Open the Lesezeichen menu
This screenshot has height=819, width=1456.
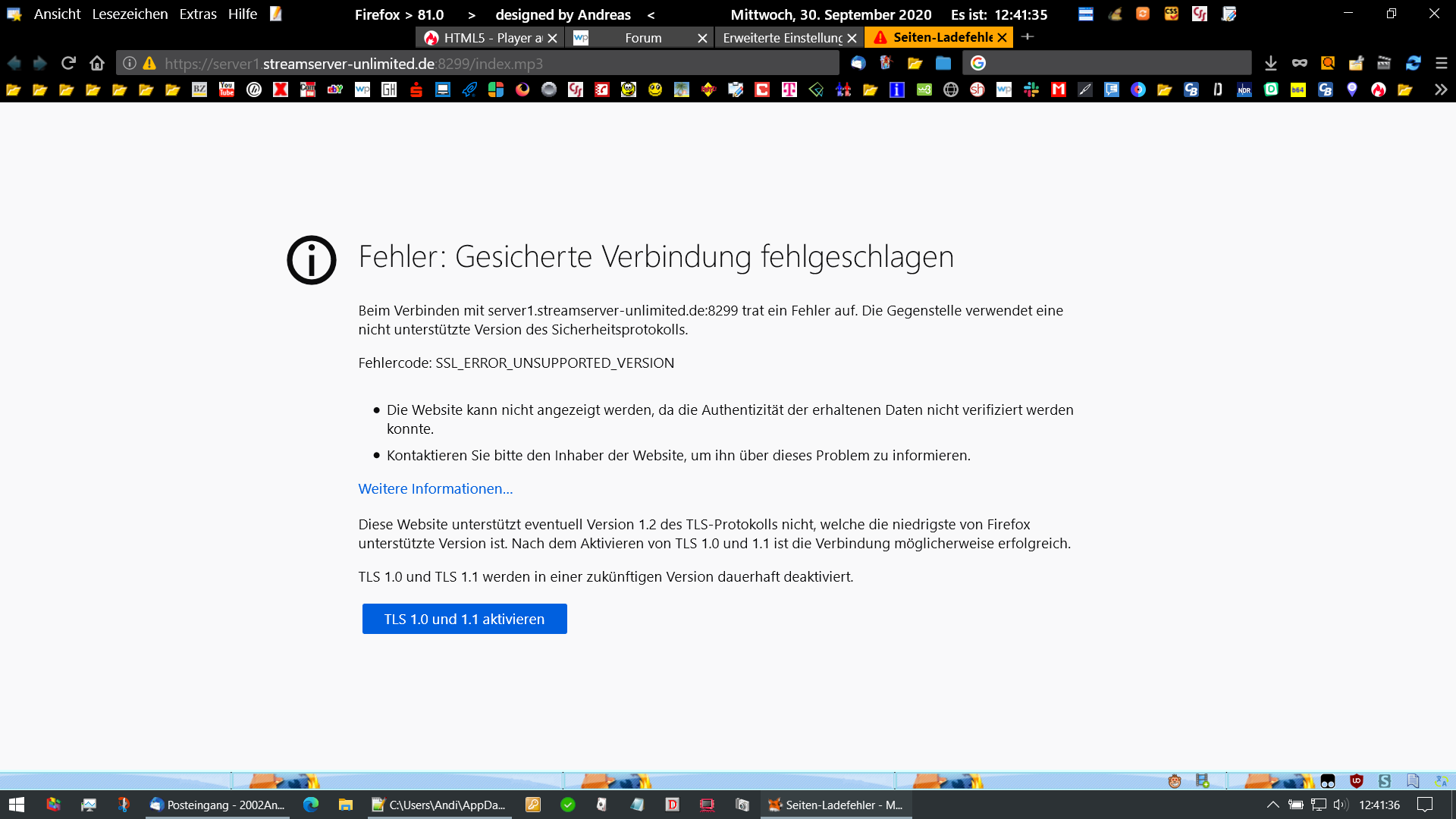[x=130, y=14]
